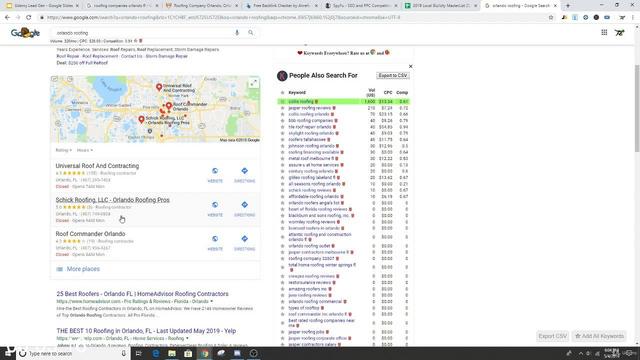640x360 pixels.
Task: Open File Explorer from the taskbar
Action: pos(172,353)
